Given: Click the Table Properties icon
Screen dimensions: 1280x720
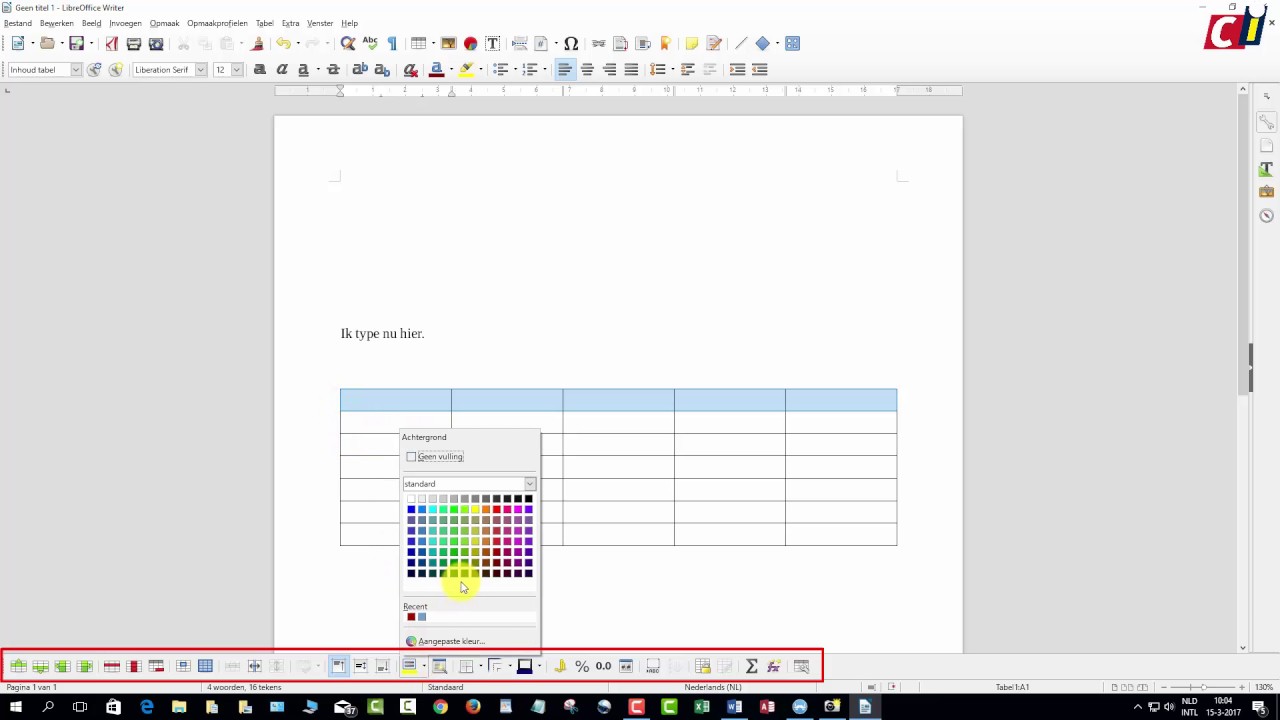Looking at the screenshot, I should tap(801, 666).
